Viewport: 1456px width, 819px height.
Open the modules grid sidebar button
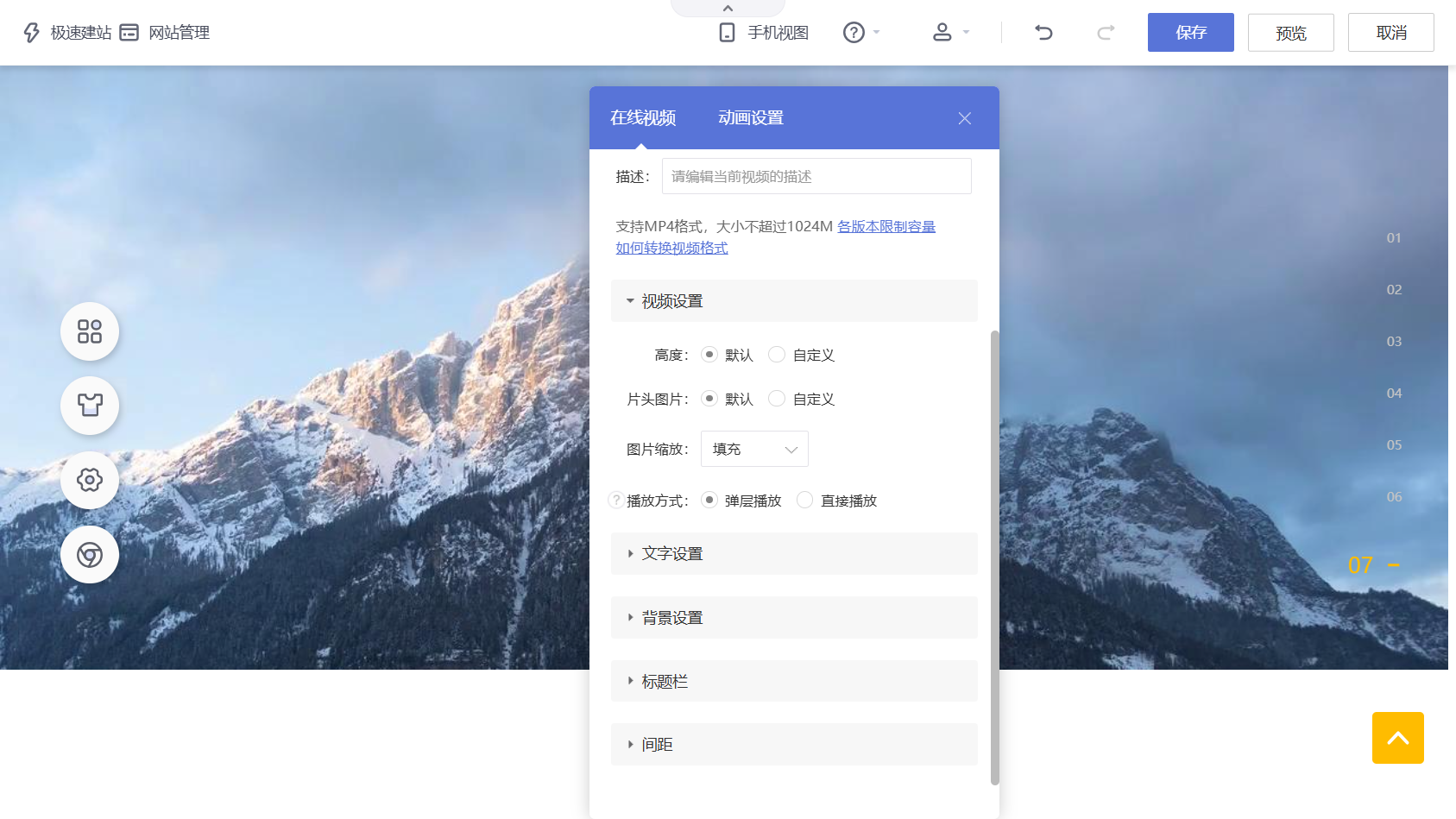tap(90, 331)
